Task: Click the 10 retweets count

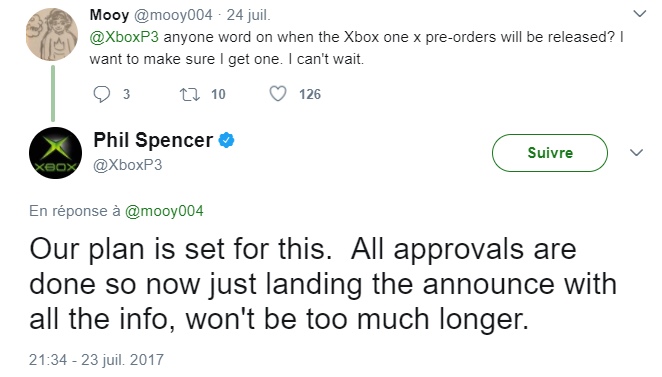Action: [218, 94]
